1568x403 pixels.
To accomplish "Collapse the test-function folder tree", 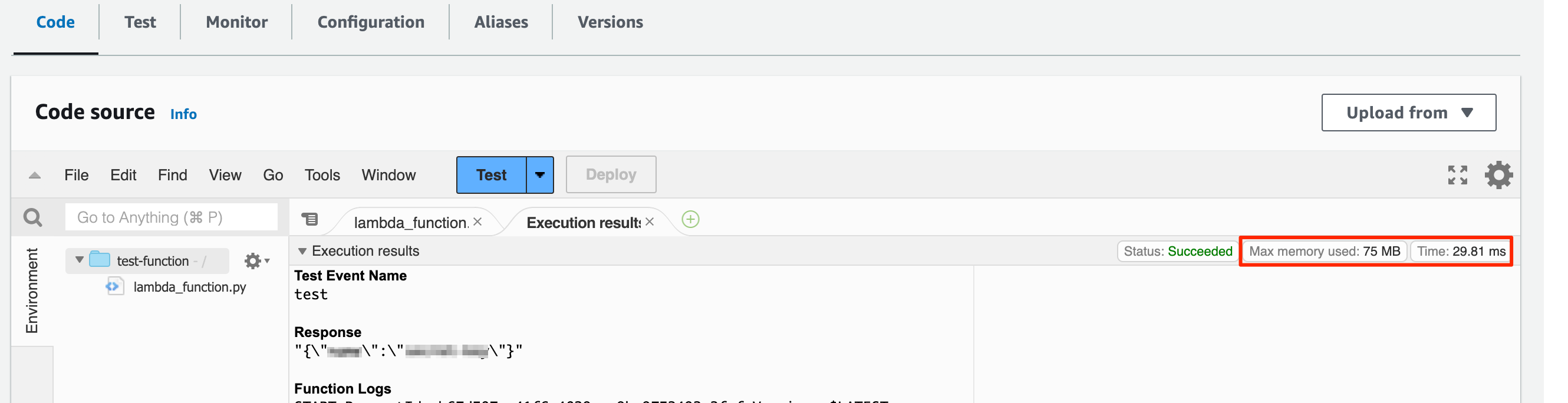I will (x=79, y=260).
